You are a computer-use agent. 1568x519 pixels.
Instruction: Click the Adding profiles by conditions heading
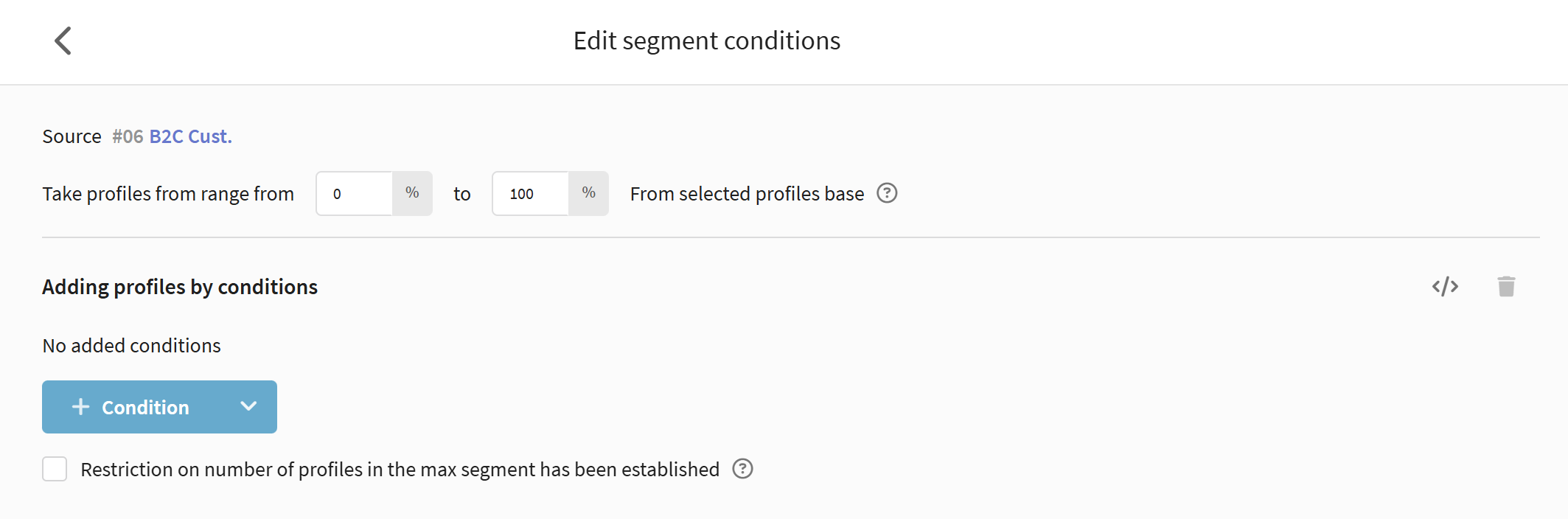[x=180, y=287]
